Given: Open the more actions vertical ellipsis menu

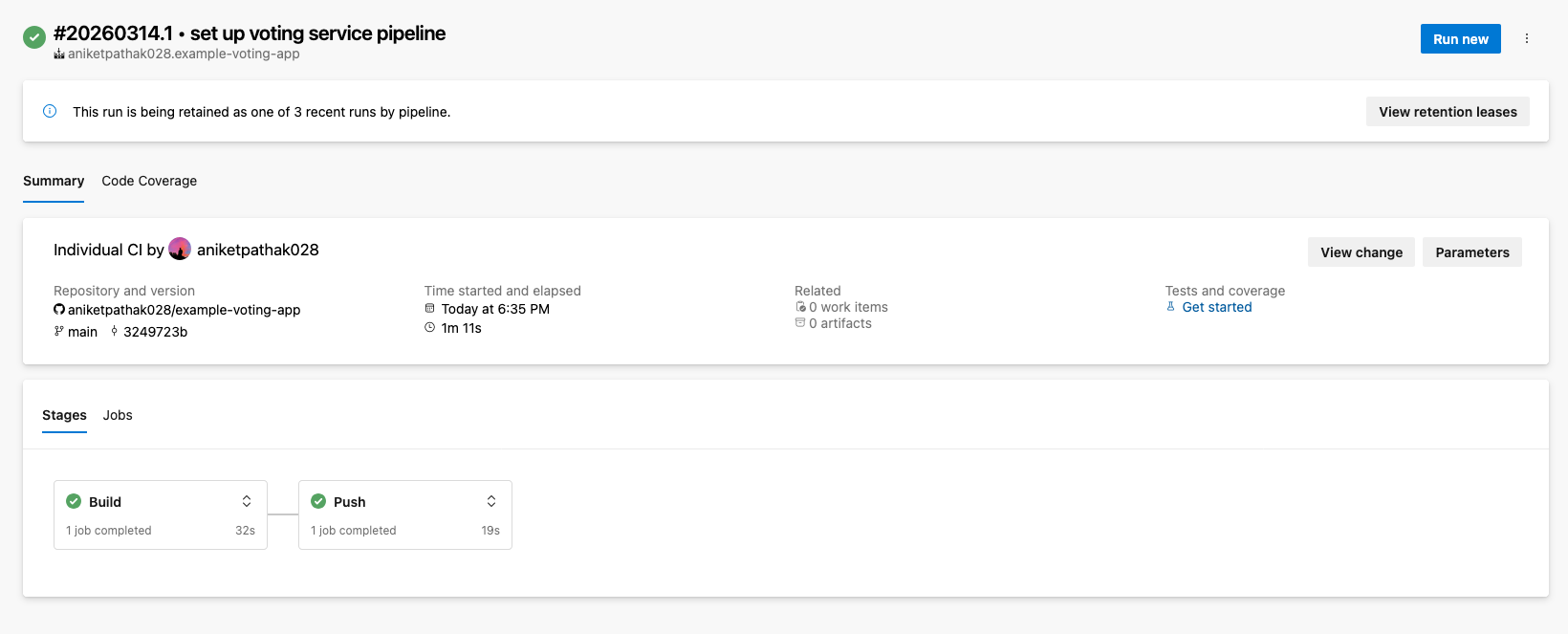Looking at the screenshot, I should coord(1527,39).
